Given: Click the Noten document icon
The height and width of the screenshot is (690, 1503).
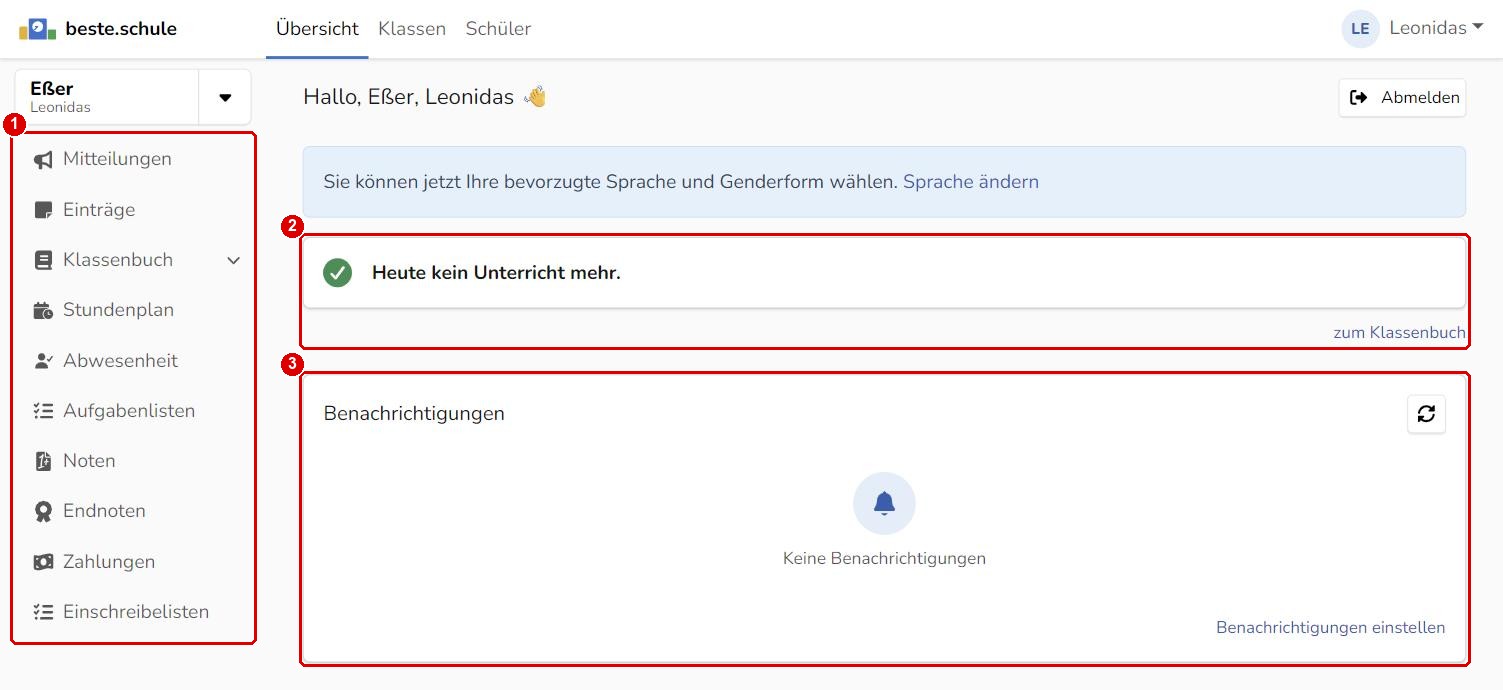Looking at the screenshot, I should 43,461.
